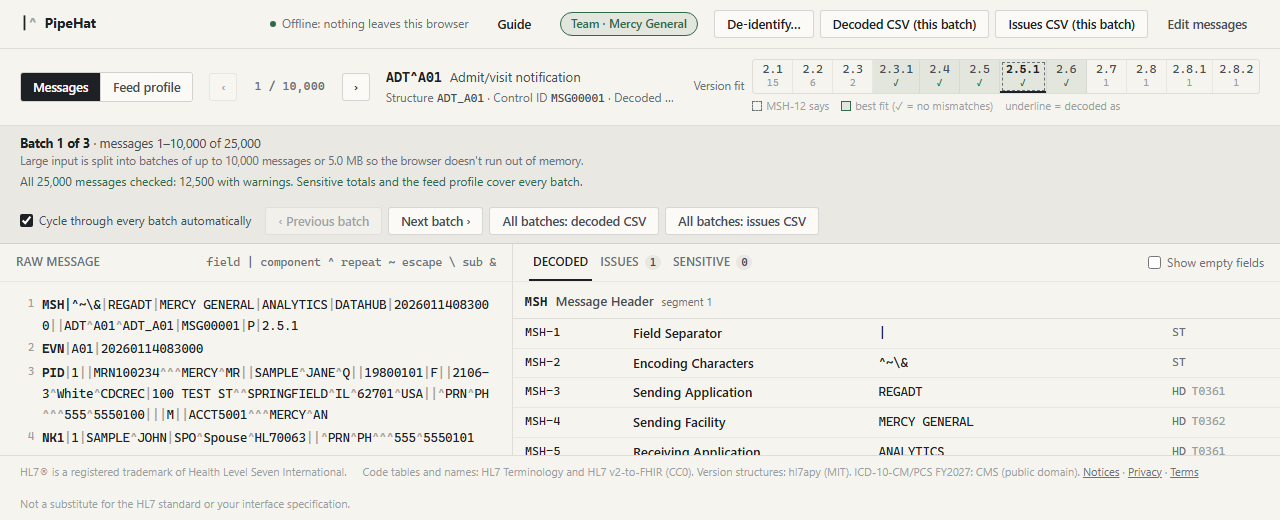The width and height of the screenshot is (1280, 520).
Task: Download Decoded CSV for this batch
Action: point(905,24)
